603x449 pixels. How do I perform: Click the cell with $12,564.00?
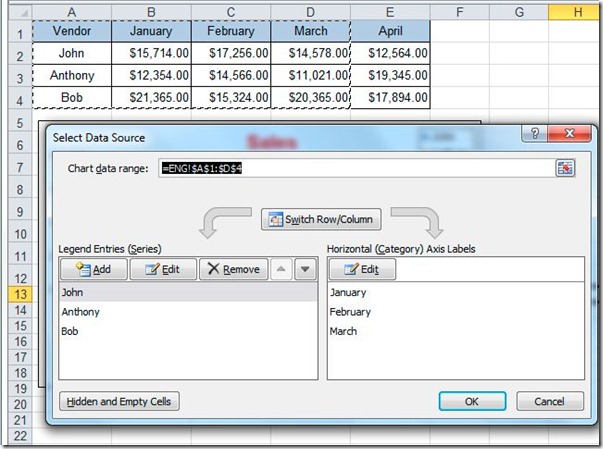[390, 53]
